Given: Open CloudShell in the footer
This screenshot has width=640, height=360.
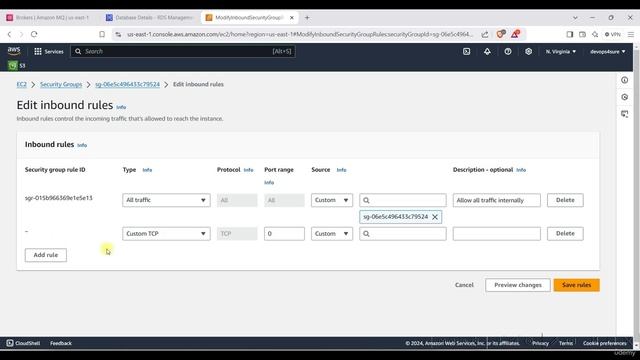Looking at the screenshot, I should [x=23, y=343].
